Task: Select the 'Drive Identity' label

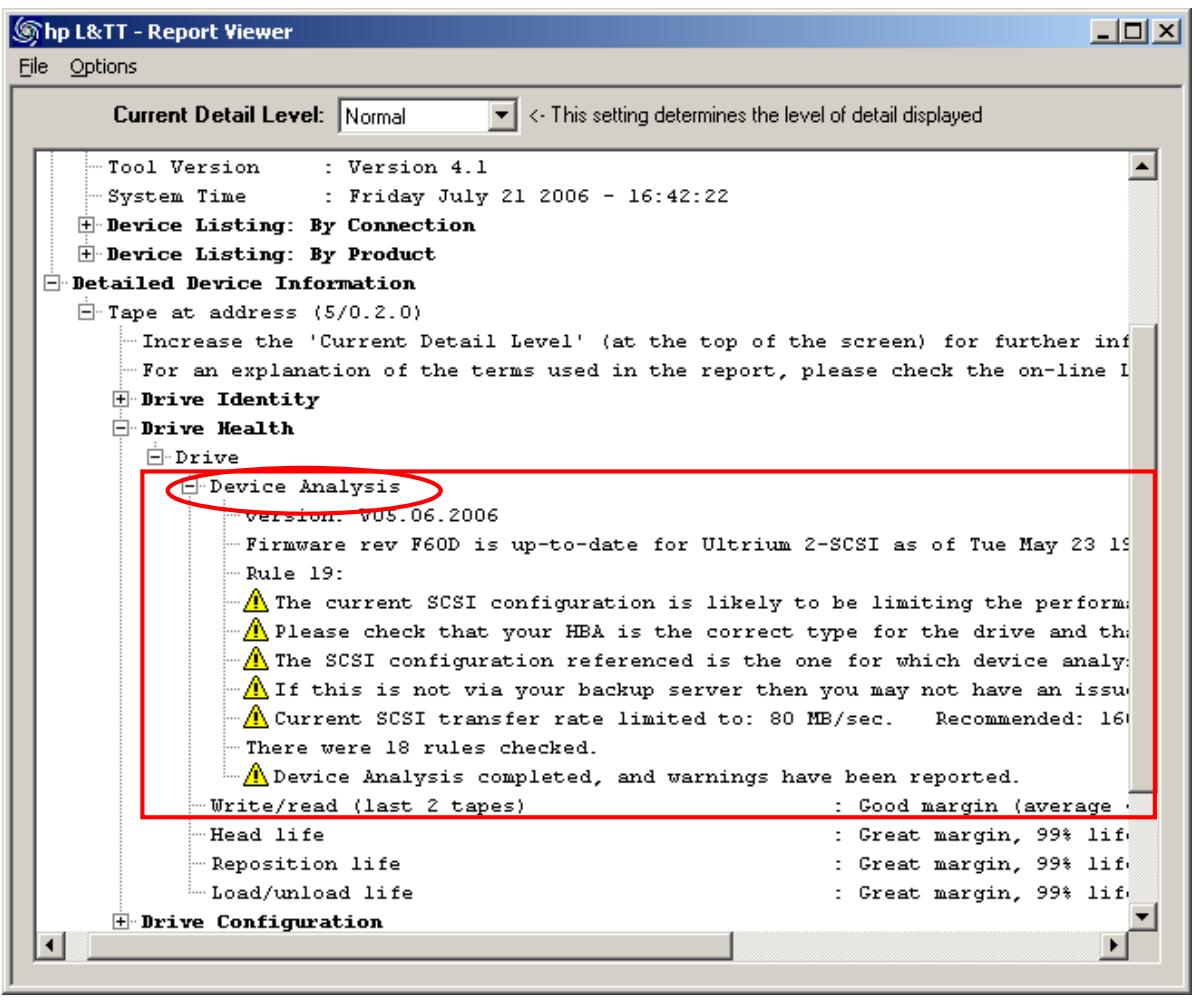Action: click(230, 399)
